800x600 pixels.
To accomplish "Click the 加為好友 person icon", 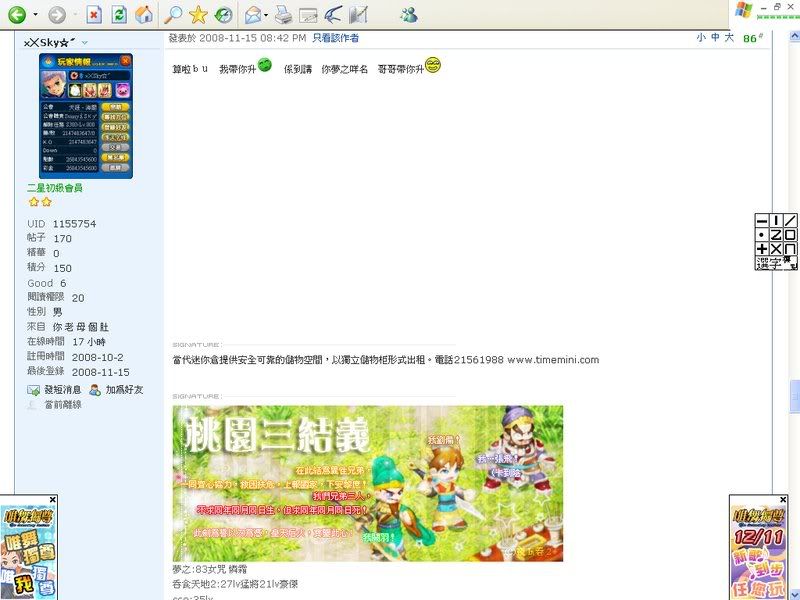I will [95, 390].
